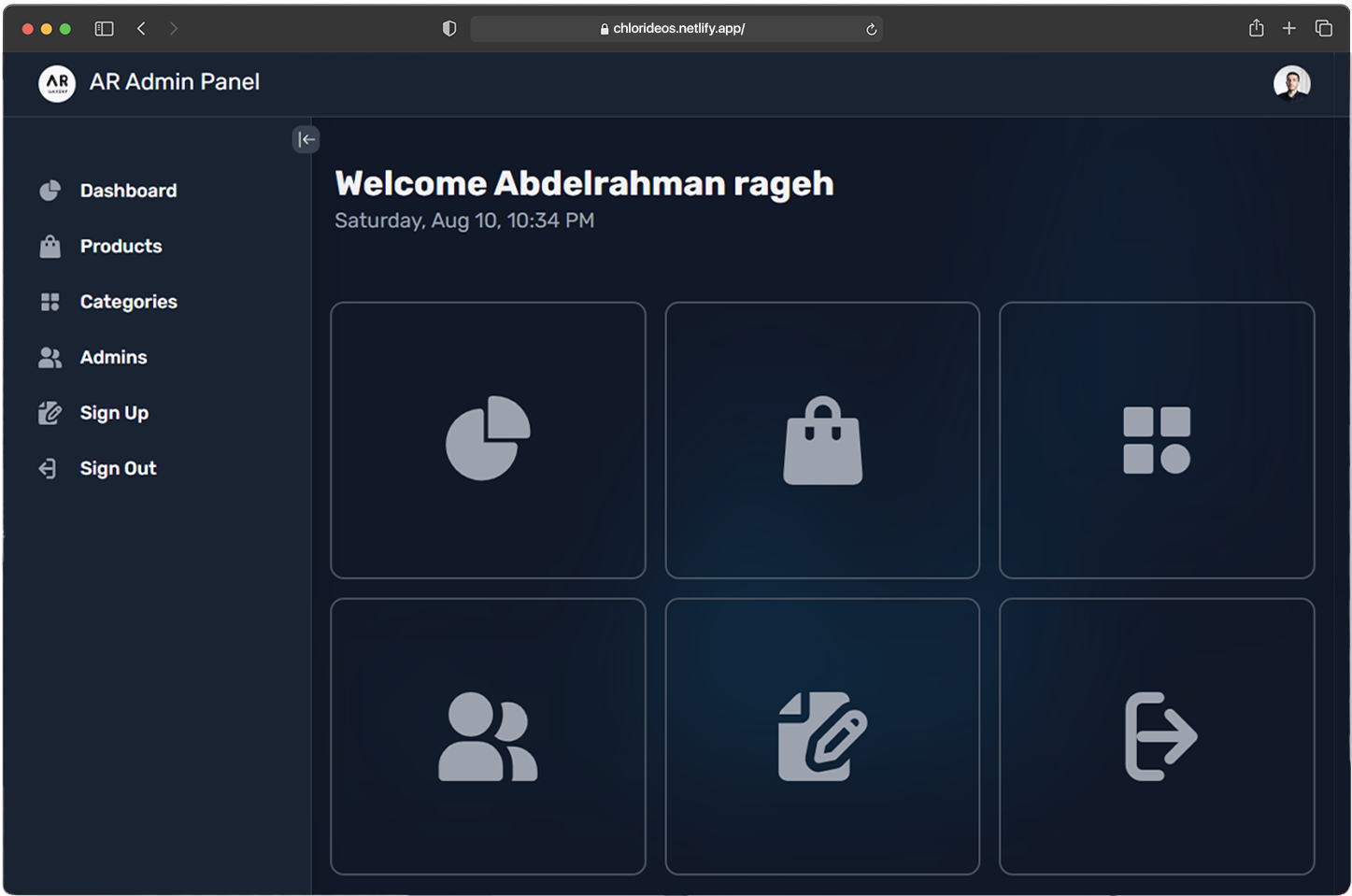This screenshot has width=1352, height=896.
Task: Click the Products bag icon in sidebar
Action: coord(50,246)
